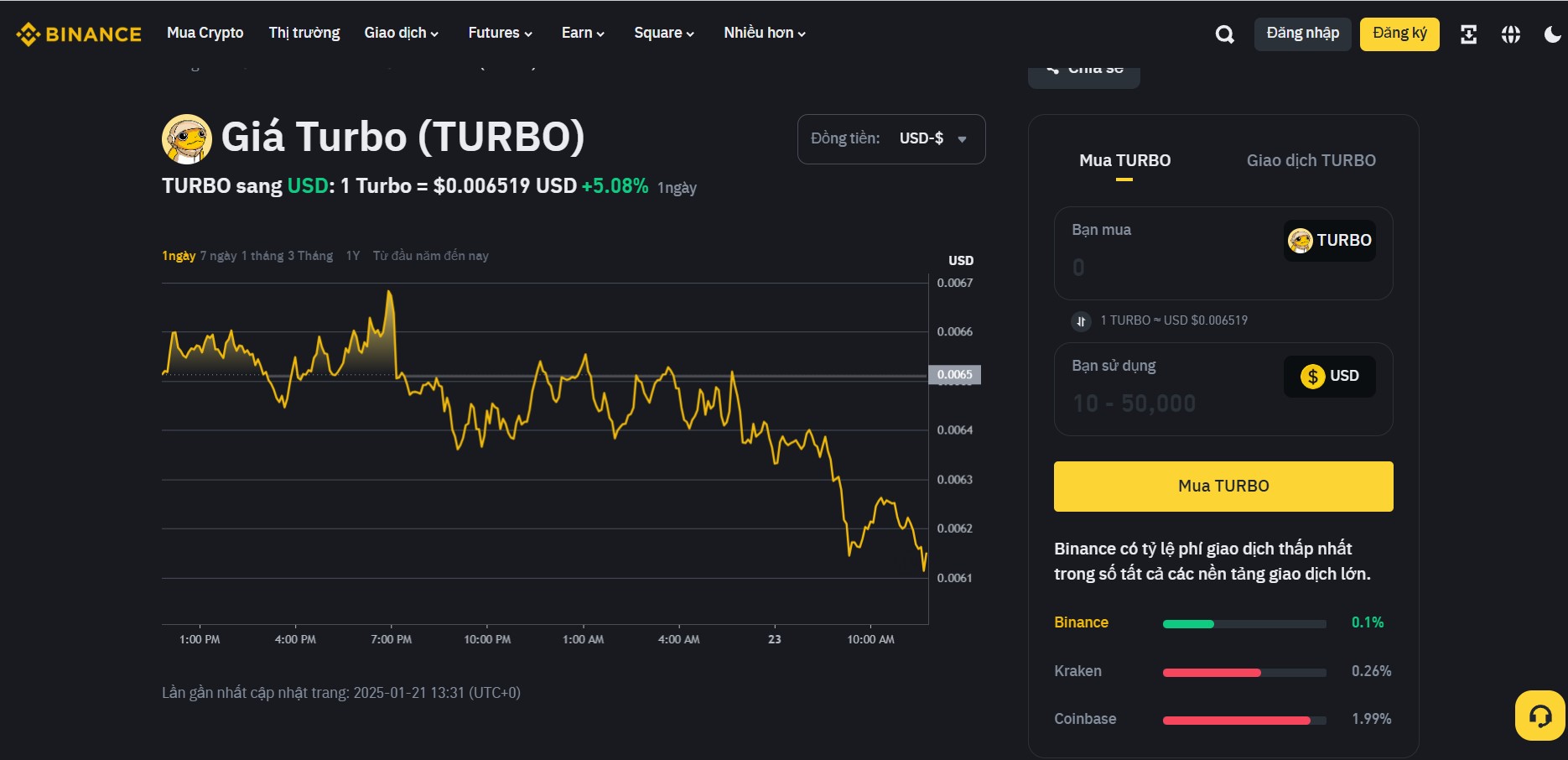Open the search magnifier icon
This screenshot has height=760, width=1568.
pos(1224,34)
